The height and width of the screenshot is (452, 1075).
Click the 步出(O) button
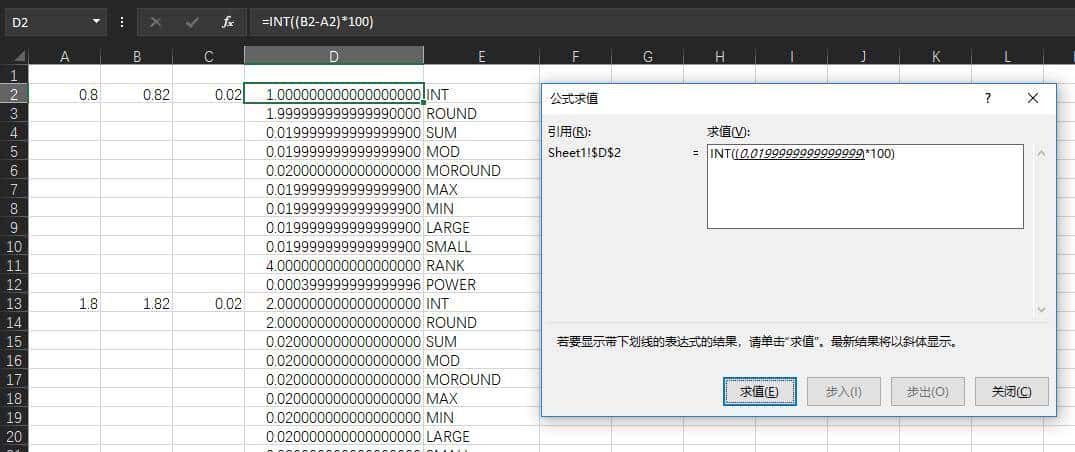[927, 391]
